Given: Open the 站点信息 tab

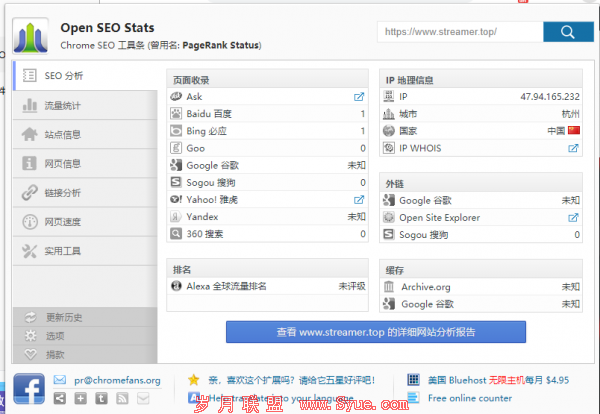Looking at the screenshot, I should click(85, 134).
